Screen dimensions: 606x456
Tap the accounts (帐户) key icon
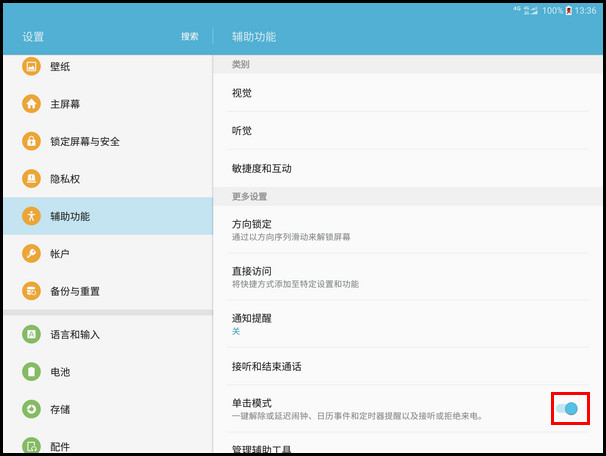click(x=31, y=254)
